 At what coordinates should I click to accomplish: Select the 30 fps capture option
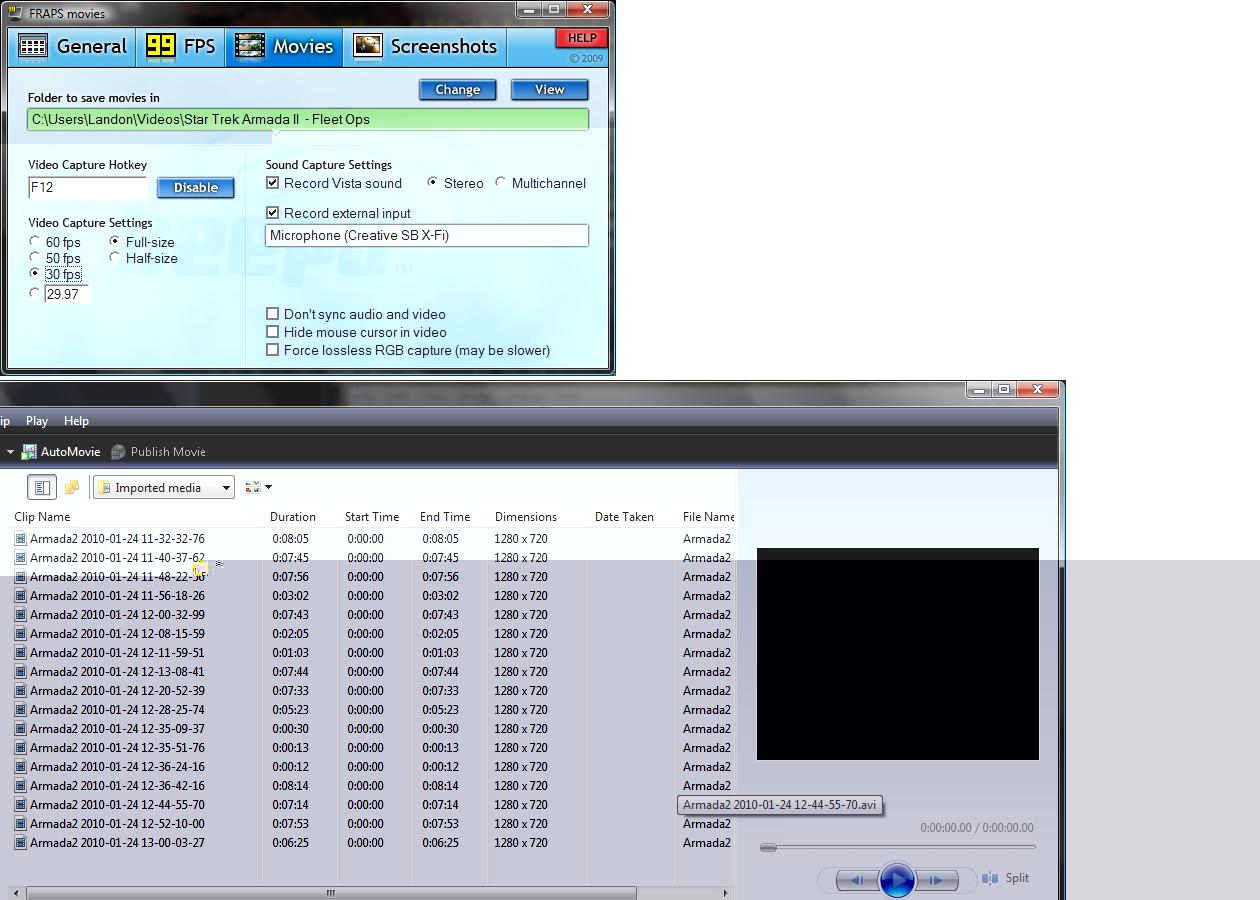coord(35,274)
